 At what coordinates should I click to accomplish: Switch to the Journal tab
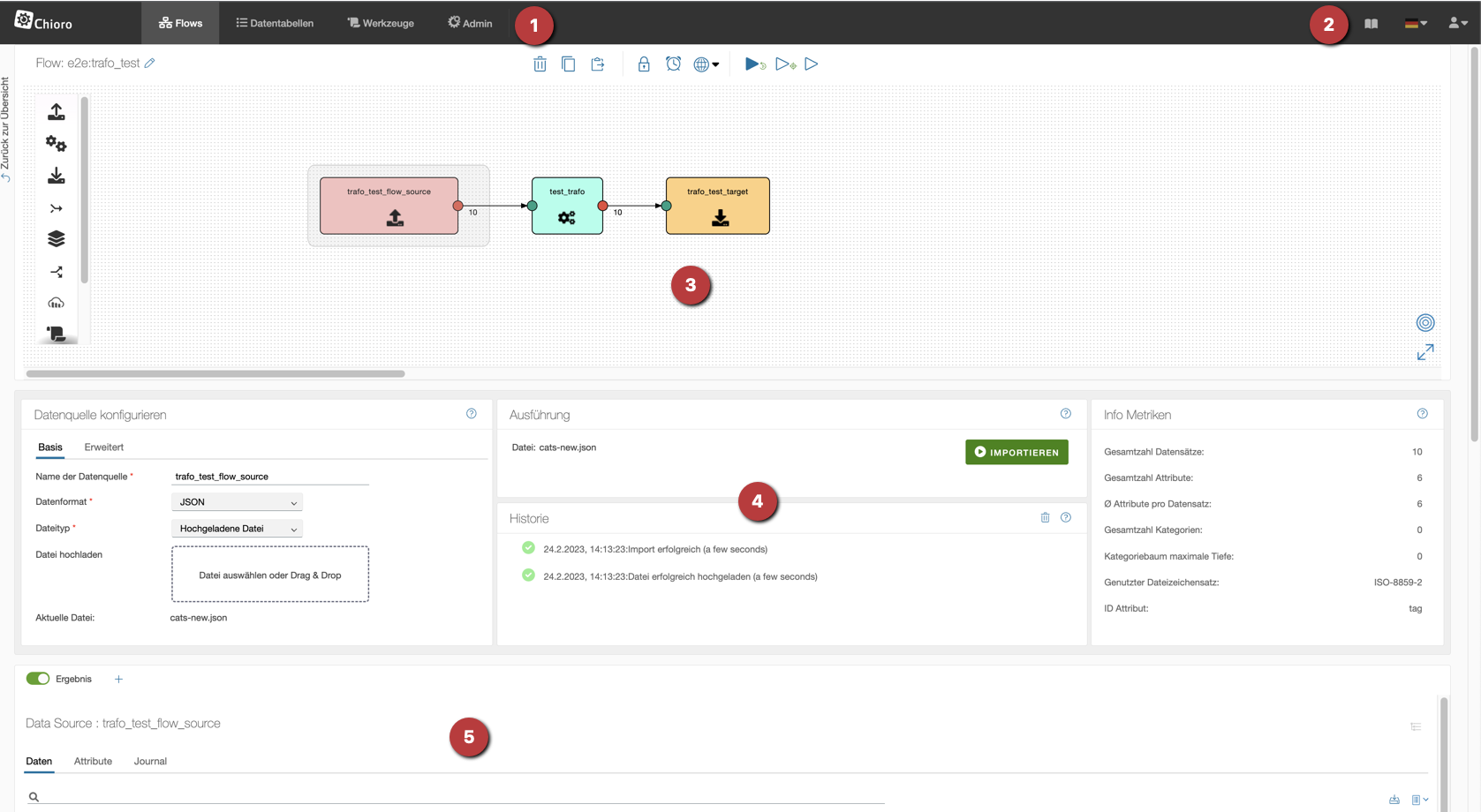pos(150,761)
